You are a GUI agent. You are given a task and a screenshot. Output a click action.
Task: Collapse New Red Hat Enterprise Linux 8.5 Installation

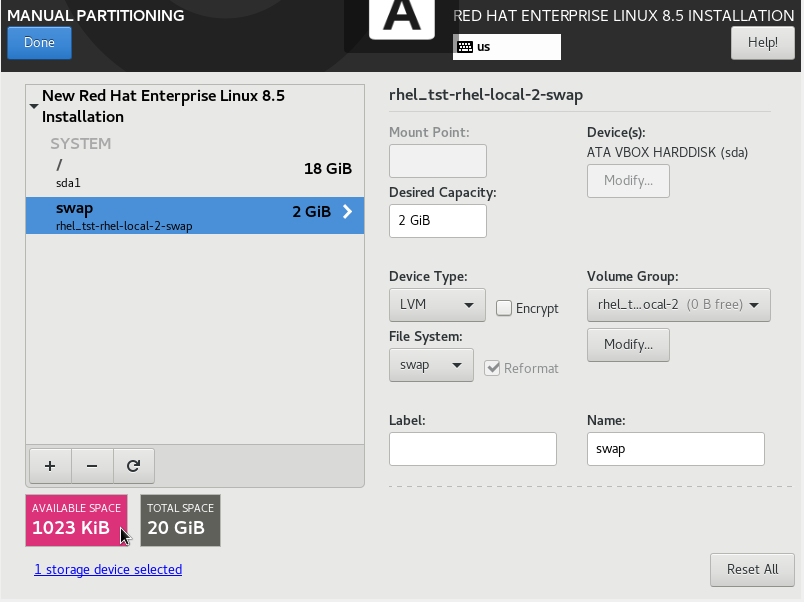coord(34,106)
